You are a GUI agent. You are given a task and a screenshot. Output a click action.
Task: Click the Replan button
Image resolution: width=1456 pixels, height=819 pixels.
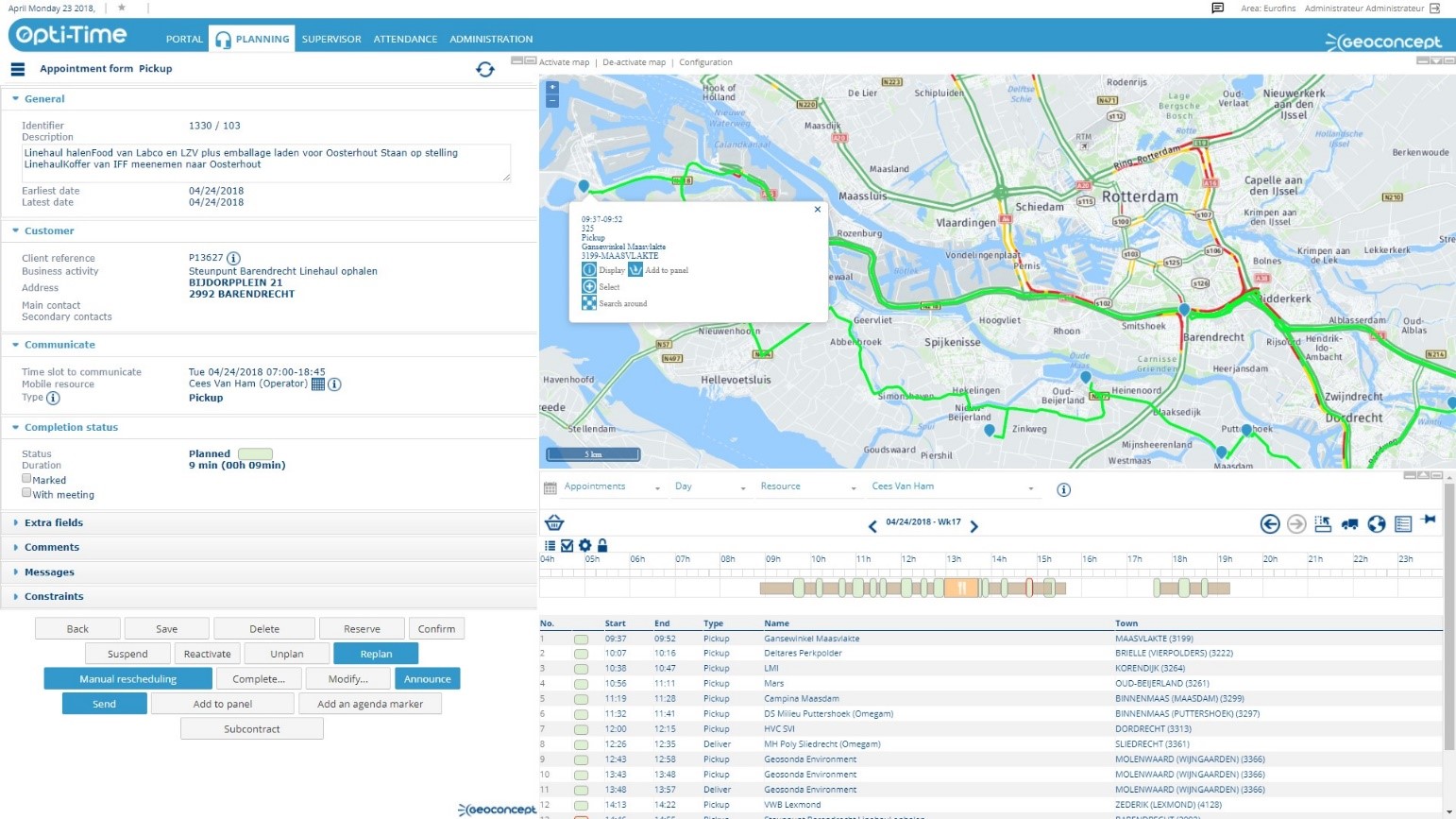coord(375,654)
